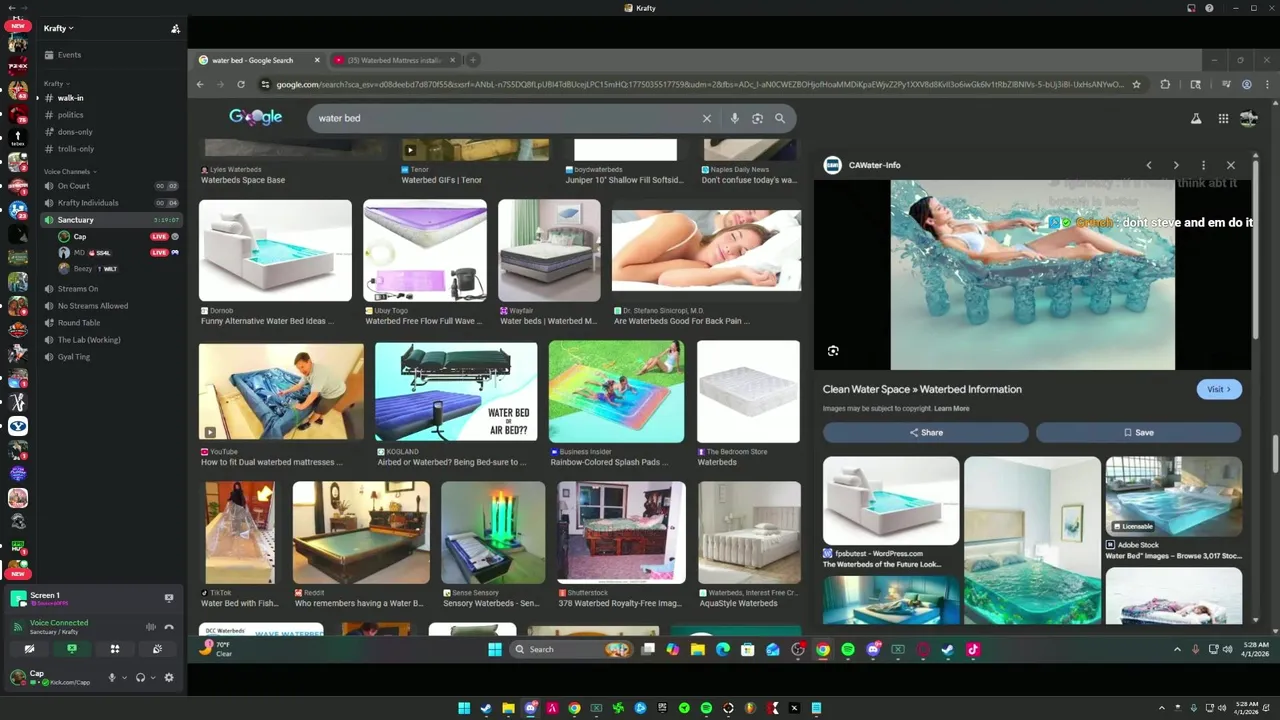Visit the Clean Water Space page
Screen dimensions: 1280x720
tap(1219, 389)
